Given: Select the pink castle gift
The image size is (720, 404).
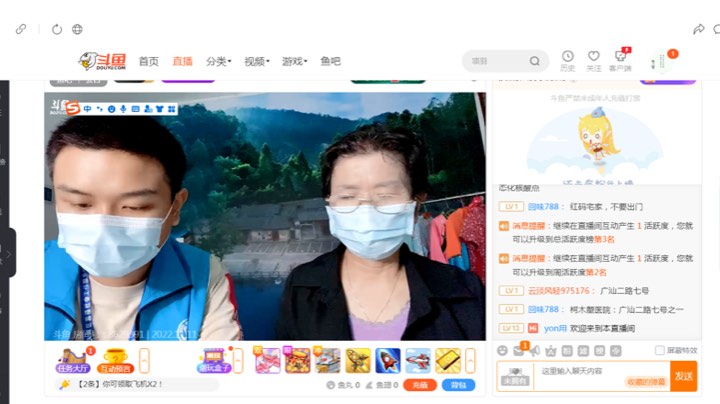Looking at the screenshot, I should (x=267, y=360).
